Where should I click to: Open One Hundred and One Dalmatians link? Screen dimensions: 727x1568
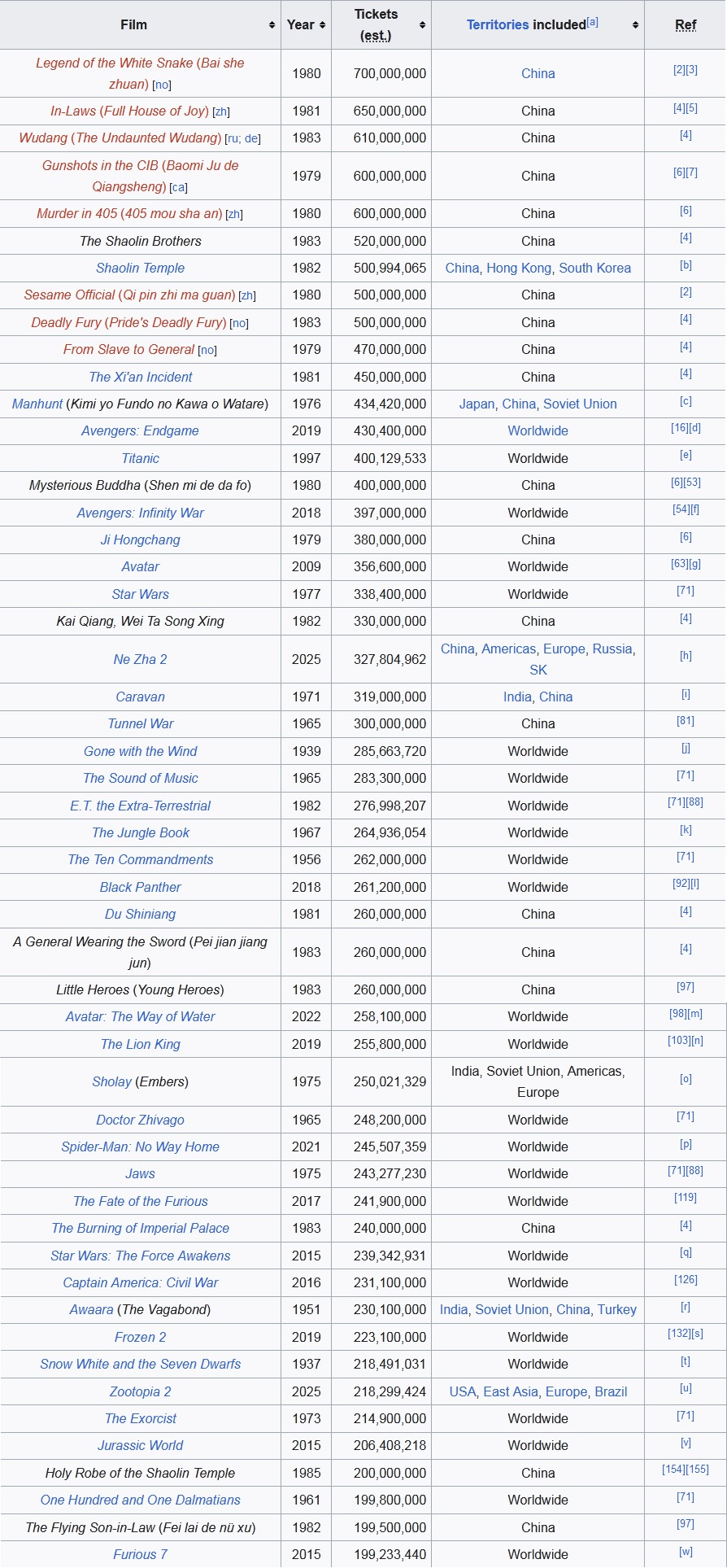coord(140,1500)
